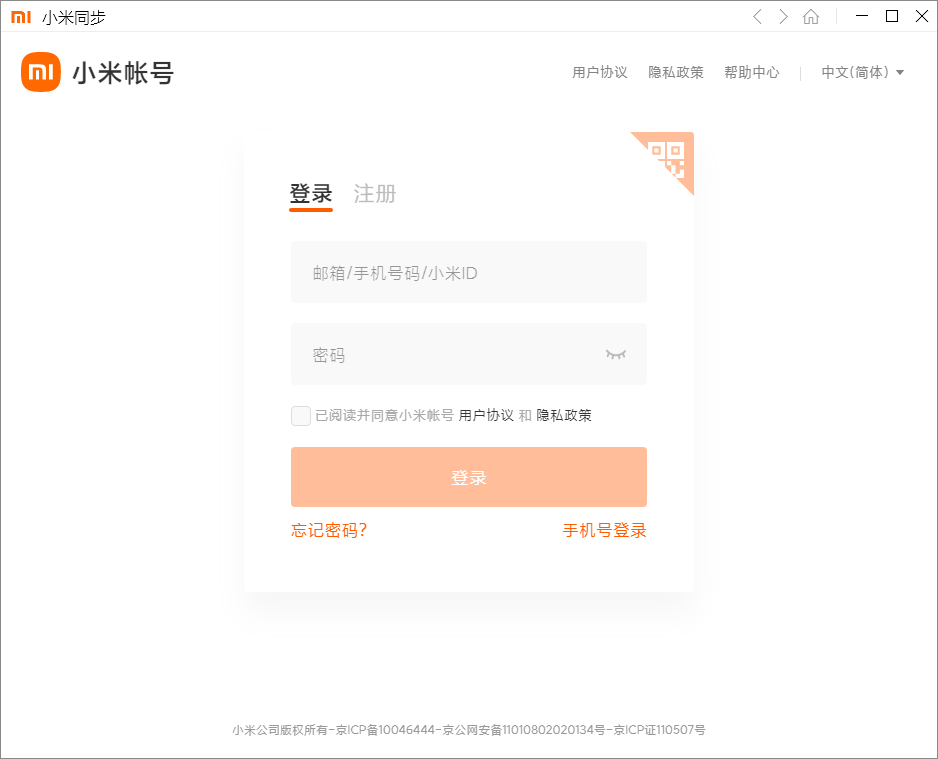The image size is (938, 759).
Task: Click the footer text 京ICP备10046444
Action: (386, 730)
